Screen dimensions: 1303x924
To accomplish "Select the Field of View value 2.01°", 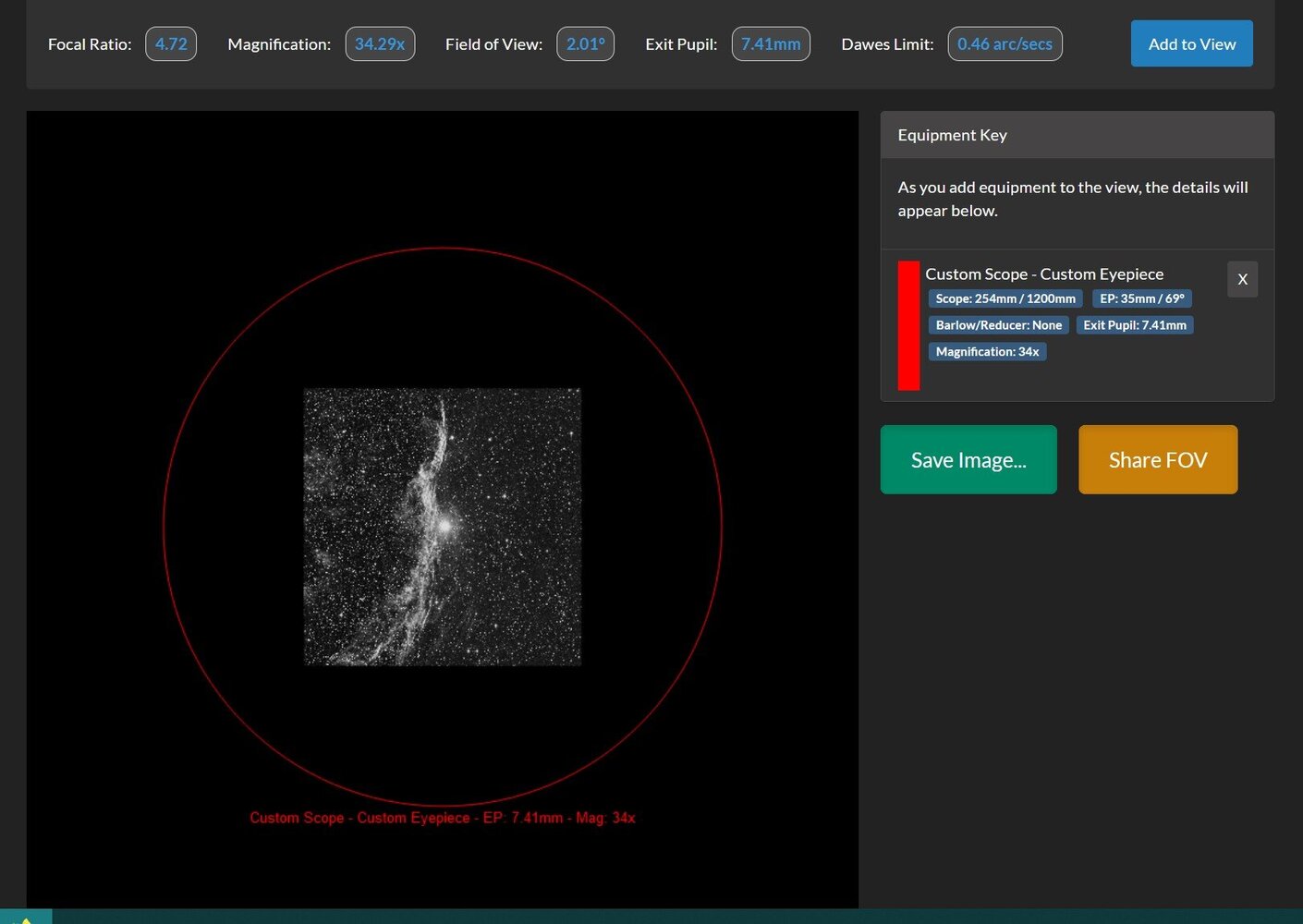I will 586,43.
